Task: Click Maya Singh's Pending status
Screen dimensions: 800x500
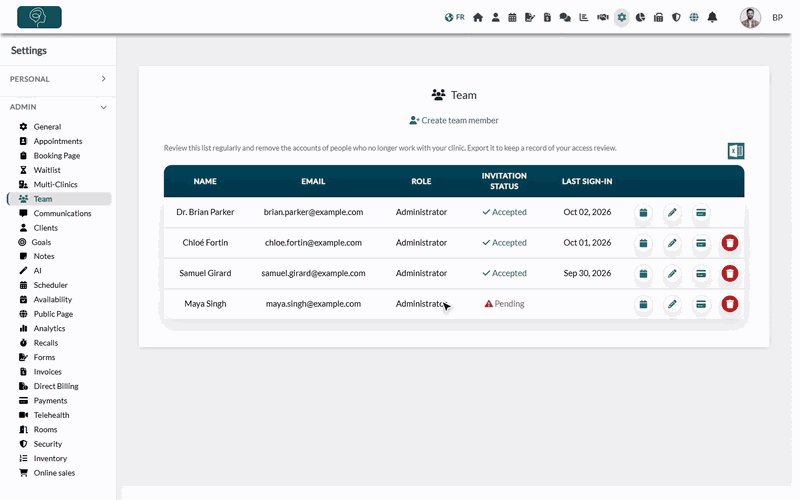Action: click(x=504, y=304)
